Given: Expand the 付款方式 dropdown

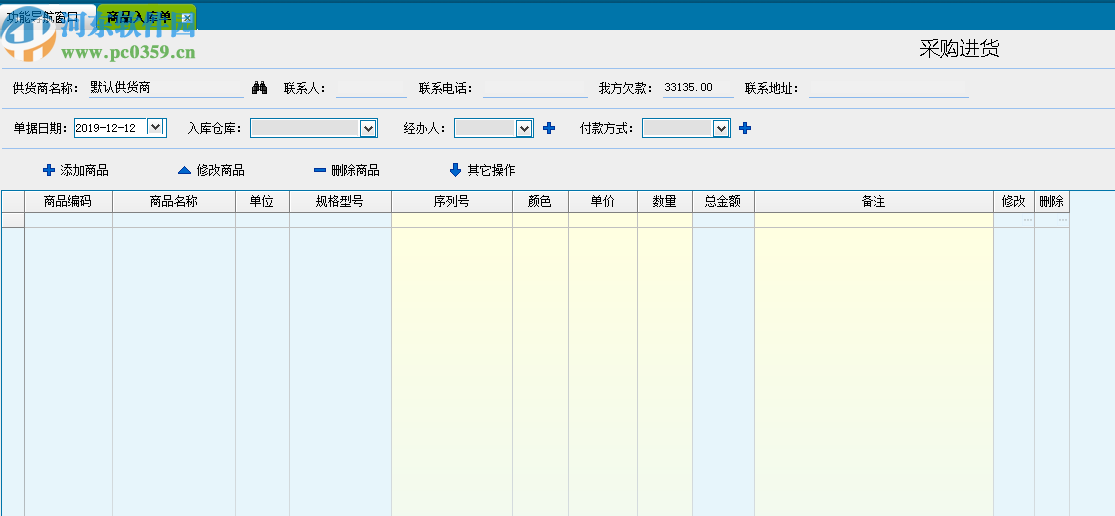Looking at the screenshot, I should [721, 128].
